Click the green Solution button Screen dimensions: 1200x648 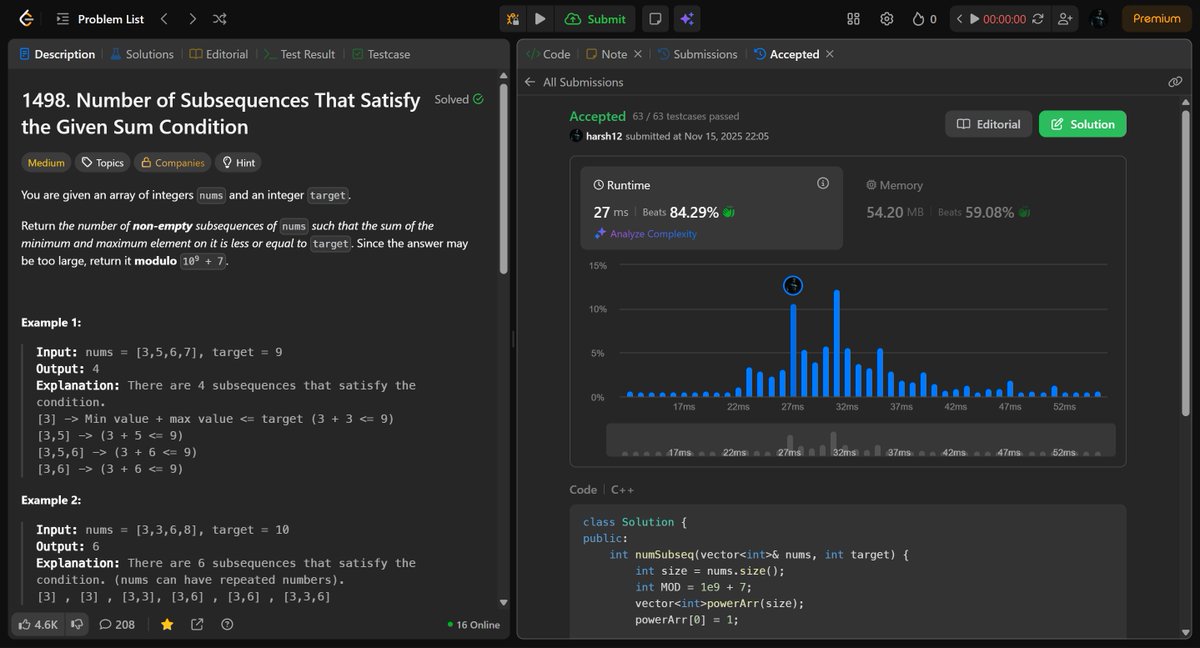1082,124
